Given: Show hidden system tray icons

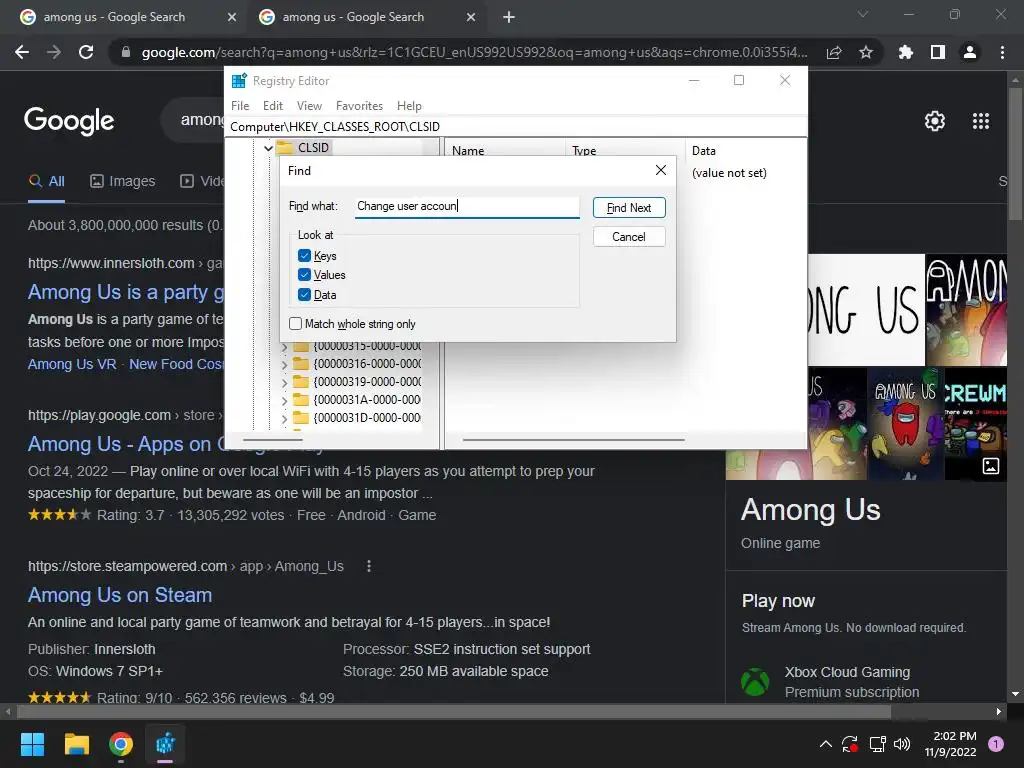Looking at the screenshot, I should click(x=825, y=744).
